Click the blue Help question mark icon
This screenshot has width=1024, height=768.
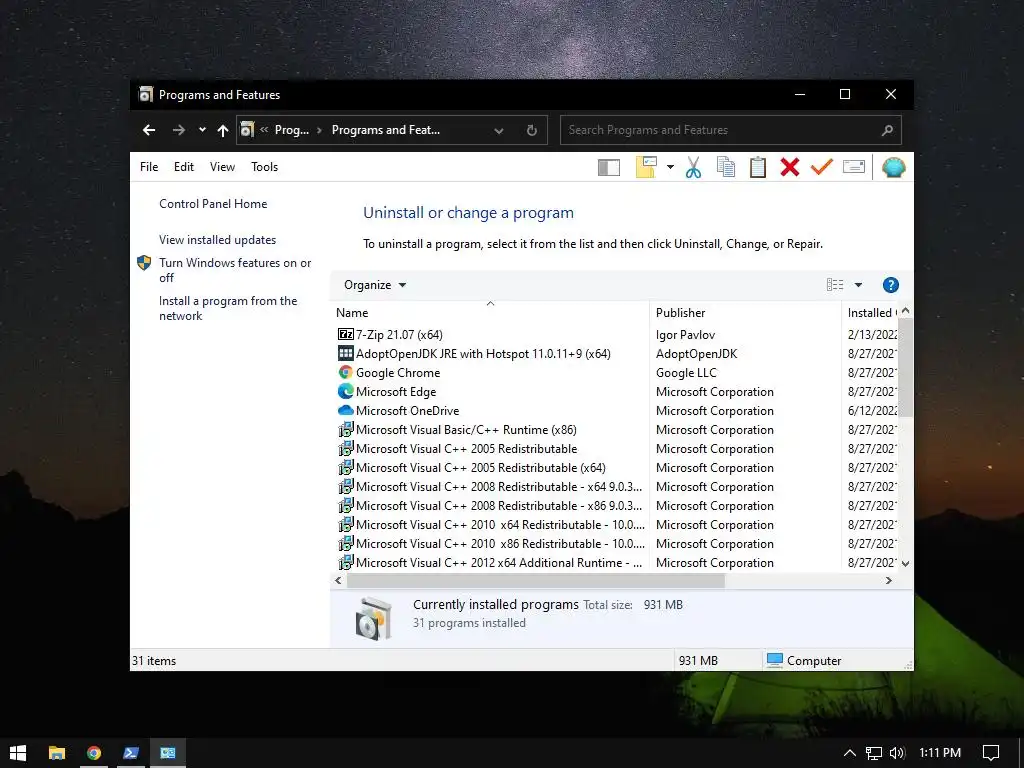pyautogui.click(x=890, y=285)
